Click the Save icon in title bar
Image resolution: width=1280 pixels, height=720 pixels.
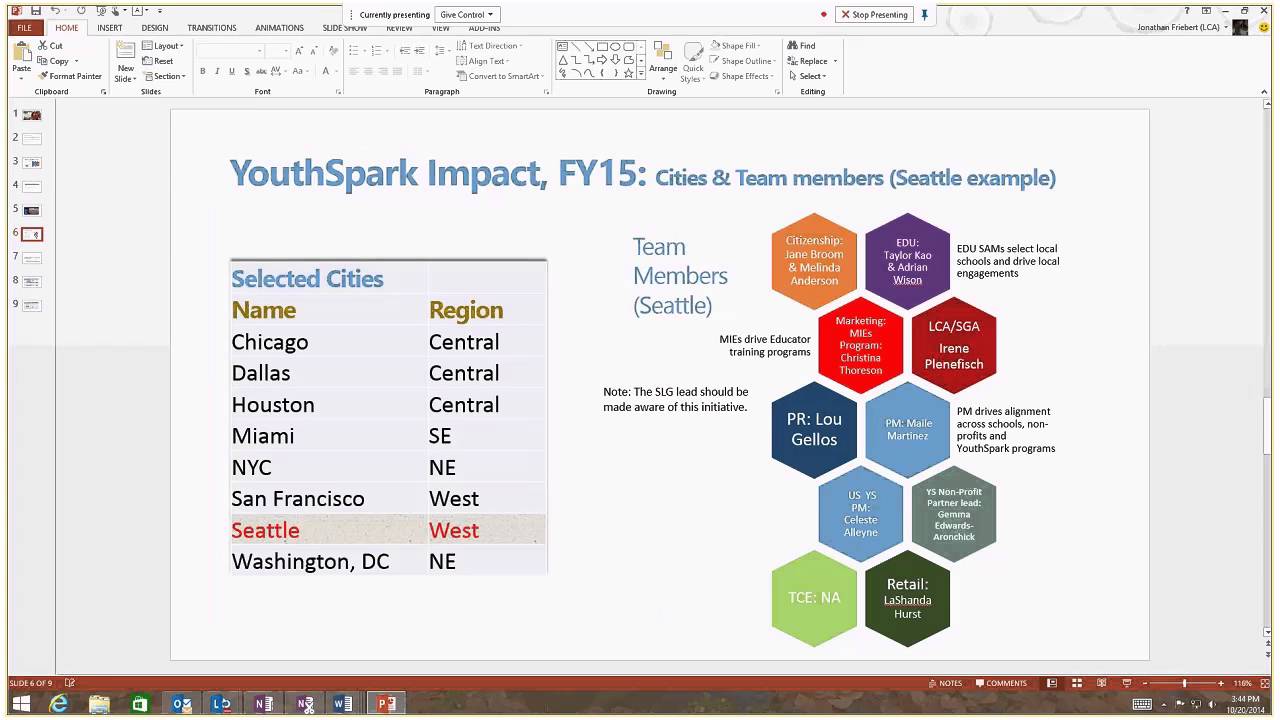coord(35,11)
